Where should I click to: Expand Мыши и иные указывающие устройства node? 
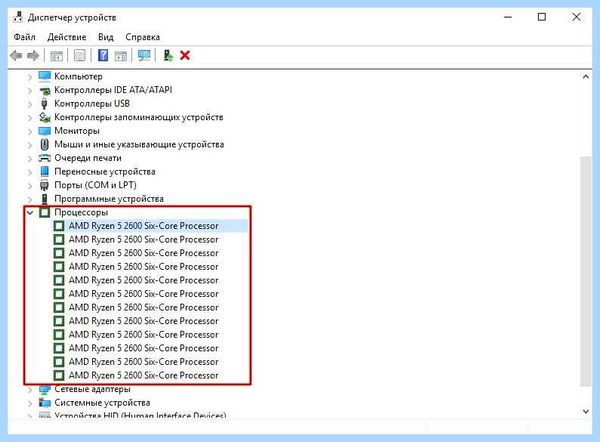tap(30, 145)
